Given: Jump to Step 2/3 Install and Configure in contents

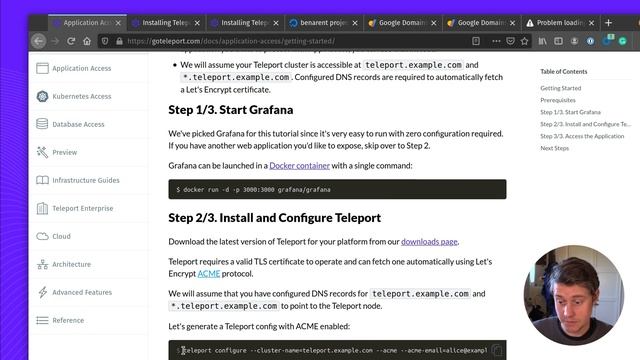Looking at the screenshot, I should pyautogui.click(x=585, y=124).
